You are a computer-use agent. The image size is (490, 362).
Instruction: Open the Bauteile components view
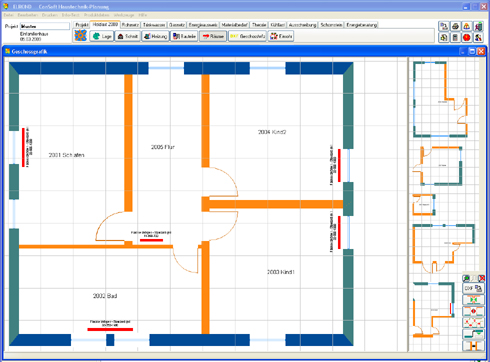(184, 36)
